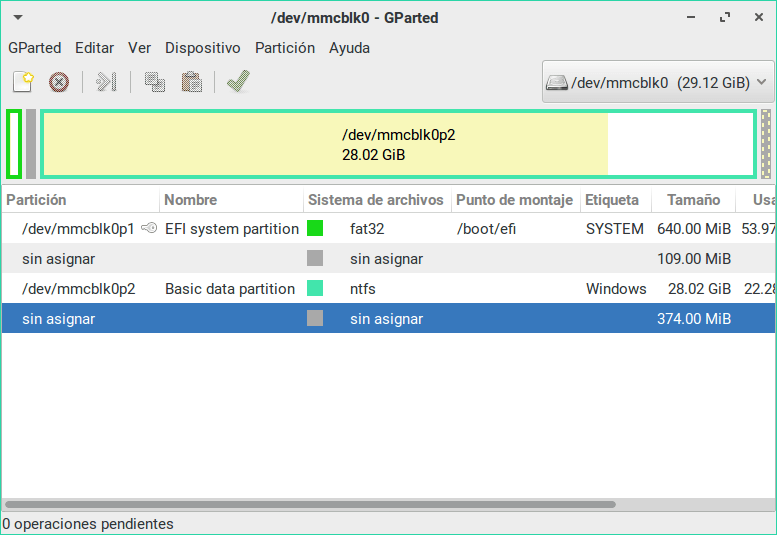
Task: Open the window menu arrow in title bar
Action: [18, 17]
